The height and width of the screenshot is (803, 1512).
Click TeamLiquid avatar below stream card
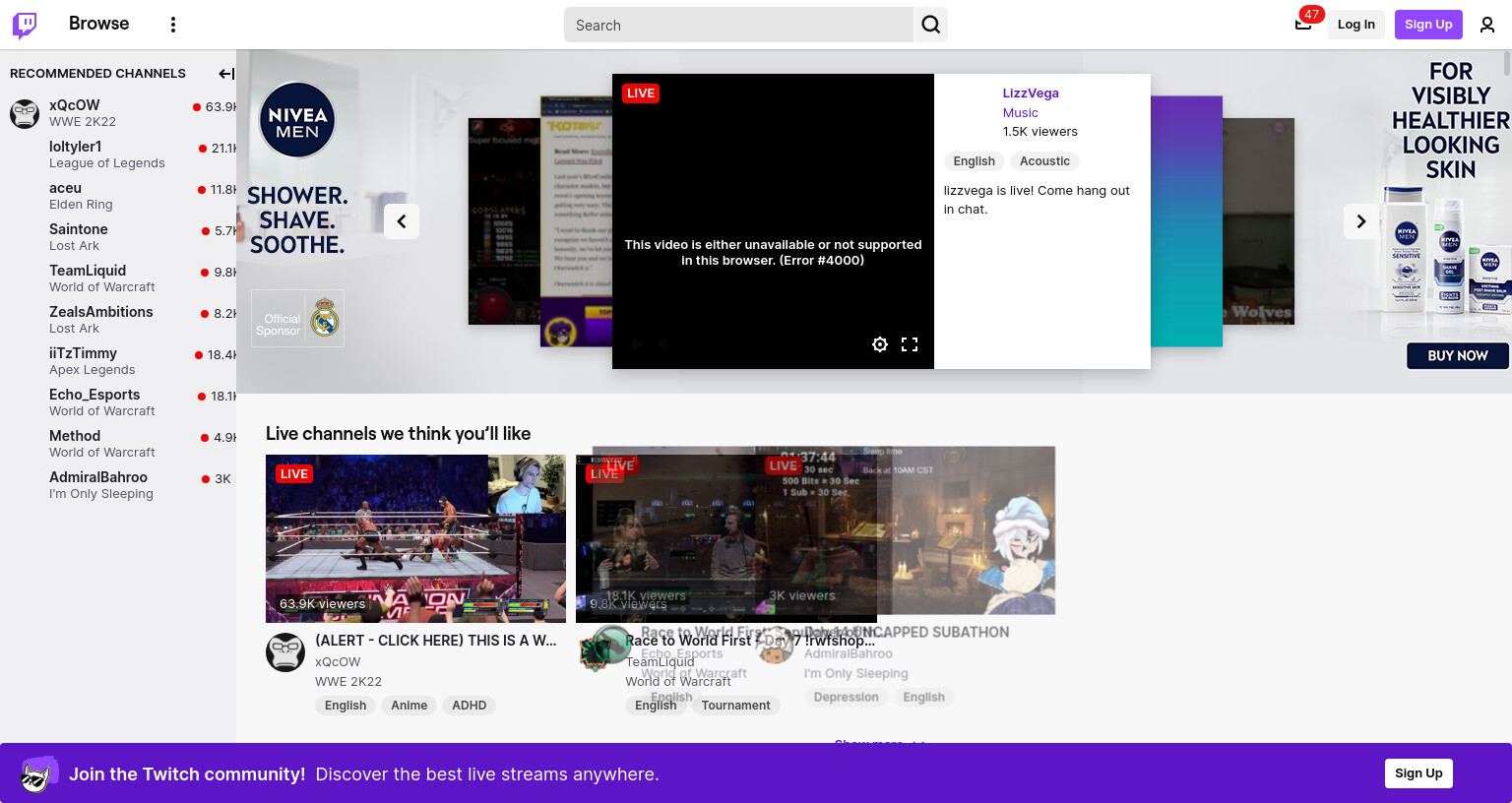tap(596, 652)
